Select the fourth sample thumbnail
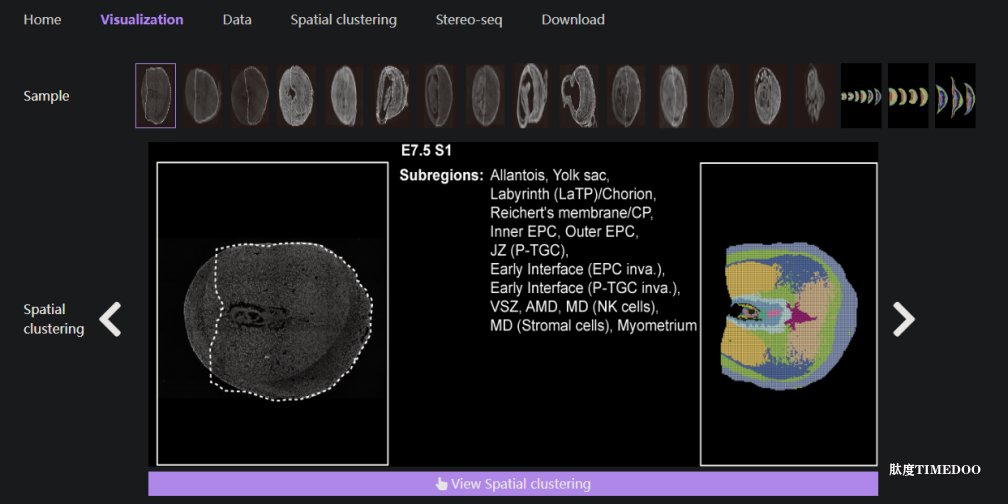1008x504 pixels. [296, 96]
